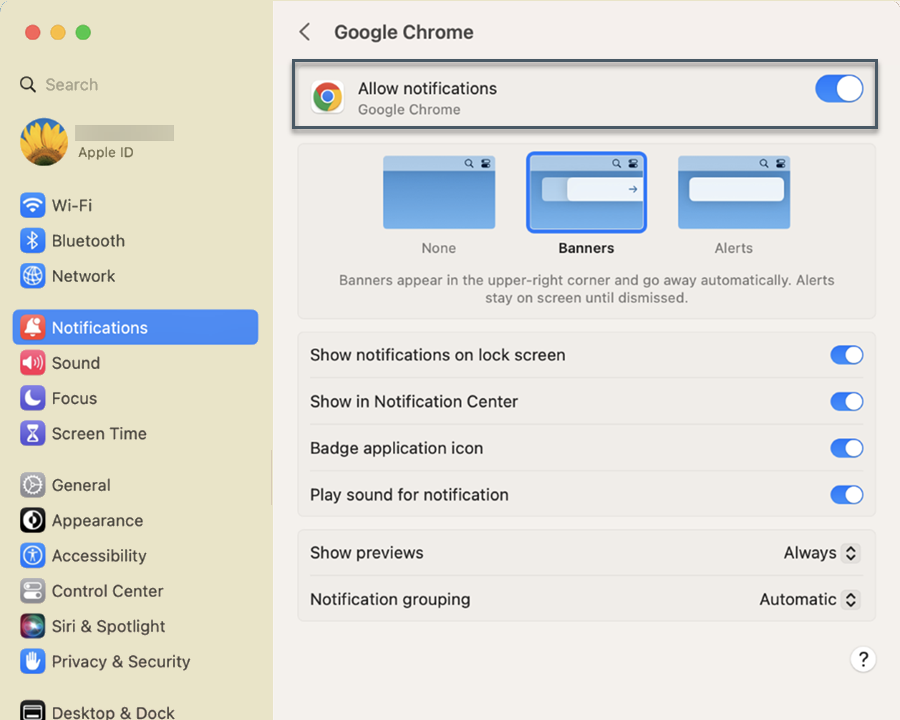Viewport: 900px width, 720px height.
Task: Click the Network globe icon
Action: 33,276
